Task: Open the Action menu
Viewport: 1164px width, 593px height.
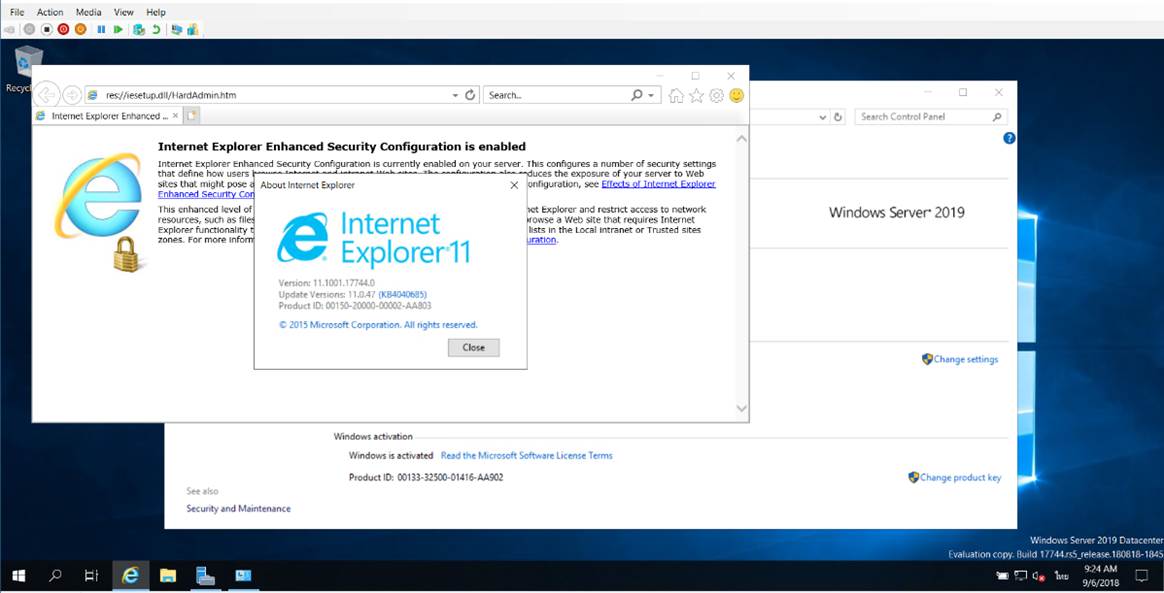Action: [50, 12]
